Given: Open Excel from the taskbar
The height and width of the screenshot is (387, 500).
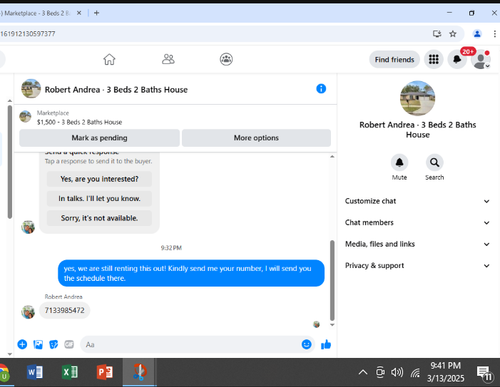Looking at the screenshot, I should coord(70,372).
